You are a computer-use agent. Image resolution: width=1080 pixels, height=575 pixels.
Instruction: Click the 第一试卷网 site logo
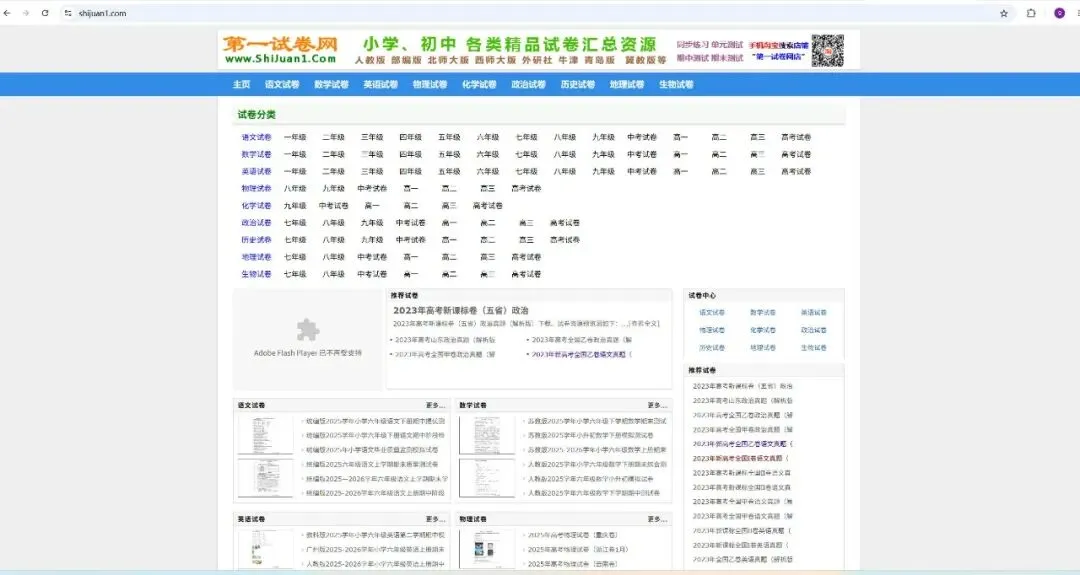[281, 50]
